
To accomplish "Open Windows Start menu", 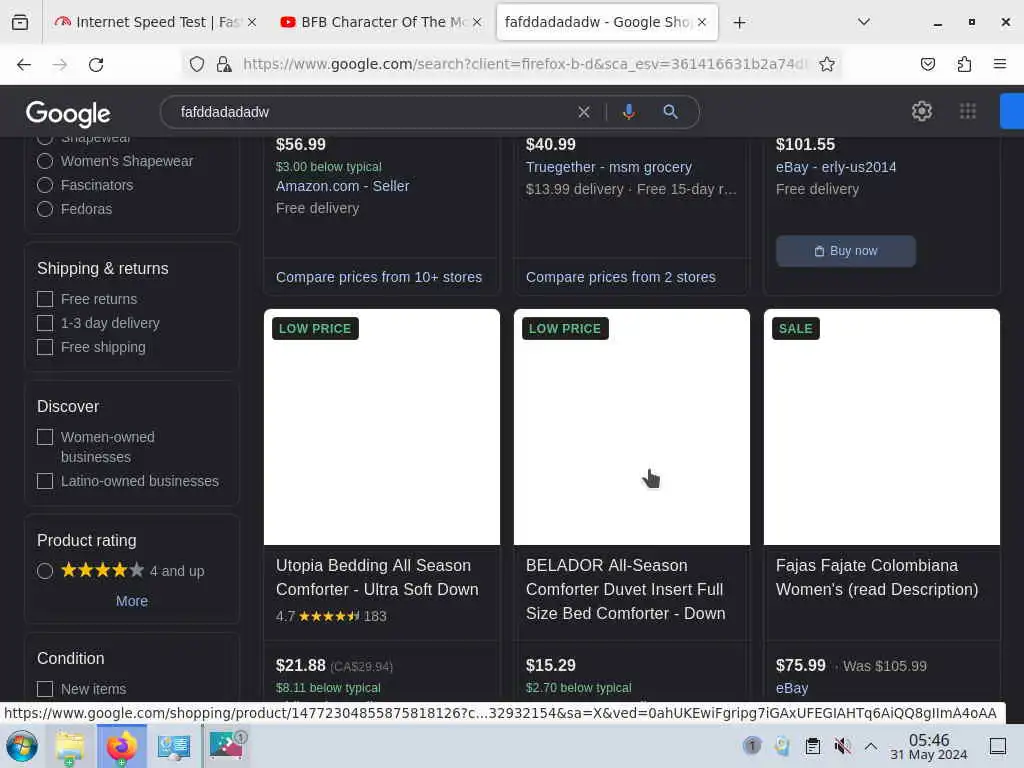I will coord(22,746).
